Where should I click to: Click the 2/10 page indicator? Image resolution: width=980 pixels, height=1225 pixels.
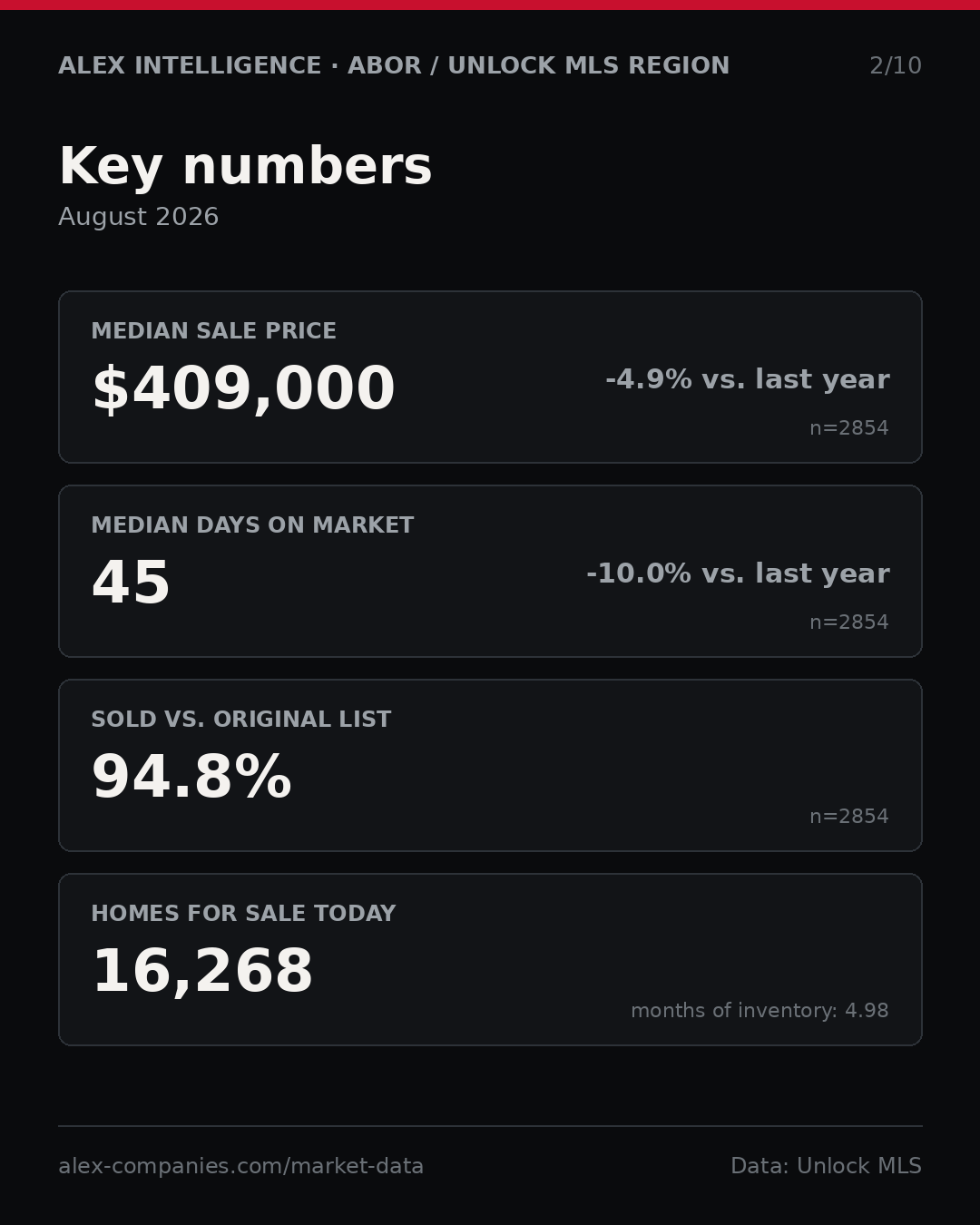pyautogui.click(x=896, y=66)
